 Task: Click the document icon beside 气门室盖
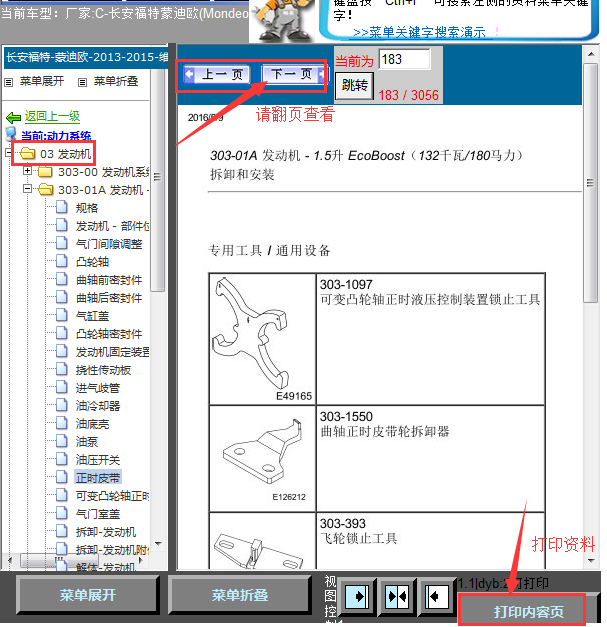tap(62, 513)
